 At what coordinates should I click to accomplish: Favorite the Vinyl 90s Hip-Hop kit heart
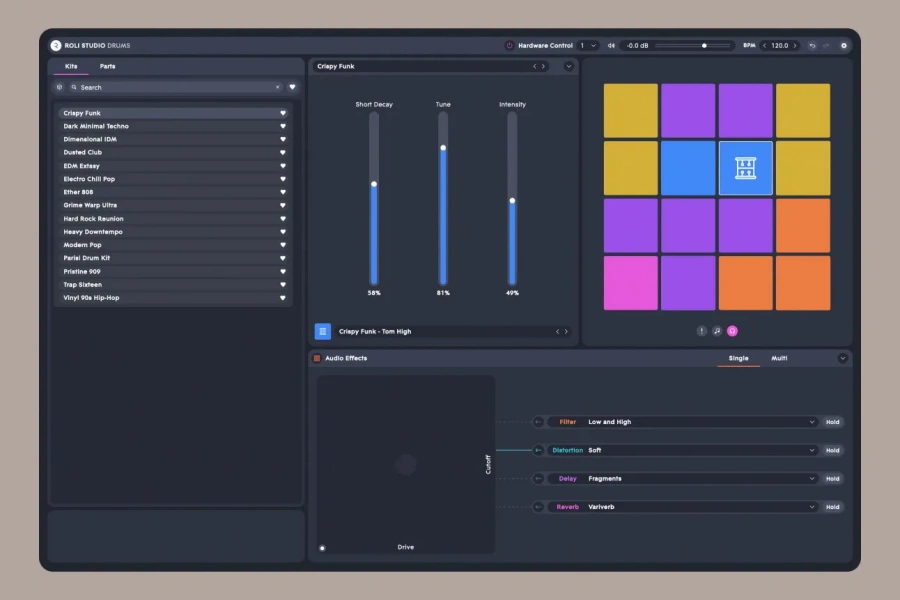(282, 298)
